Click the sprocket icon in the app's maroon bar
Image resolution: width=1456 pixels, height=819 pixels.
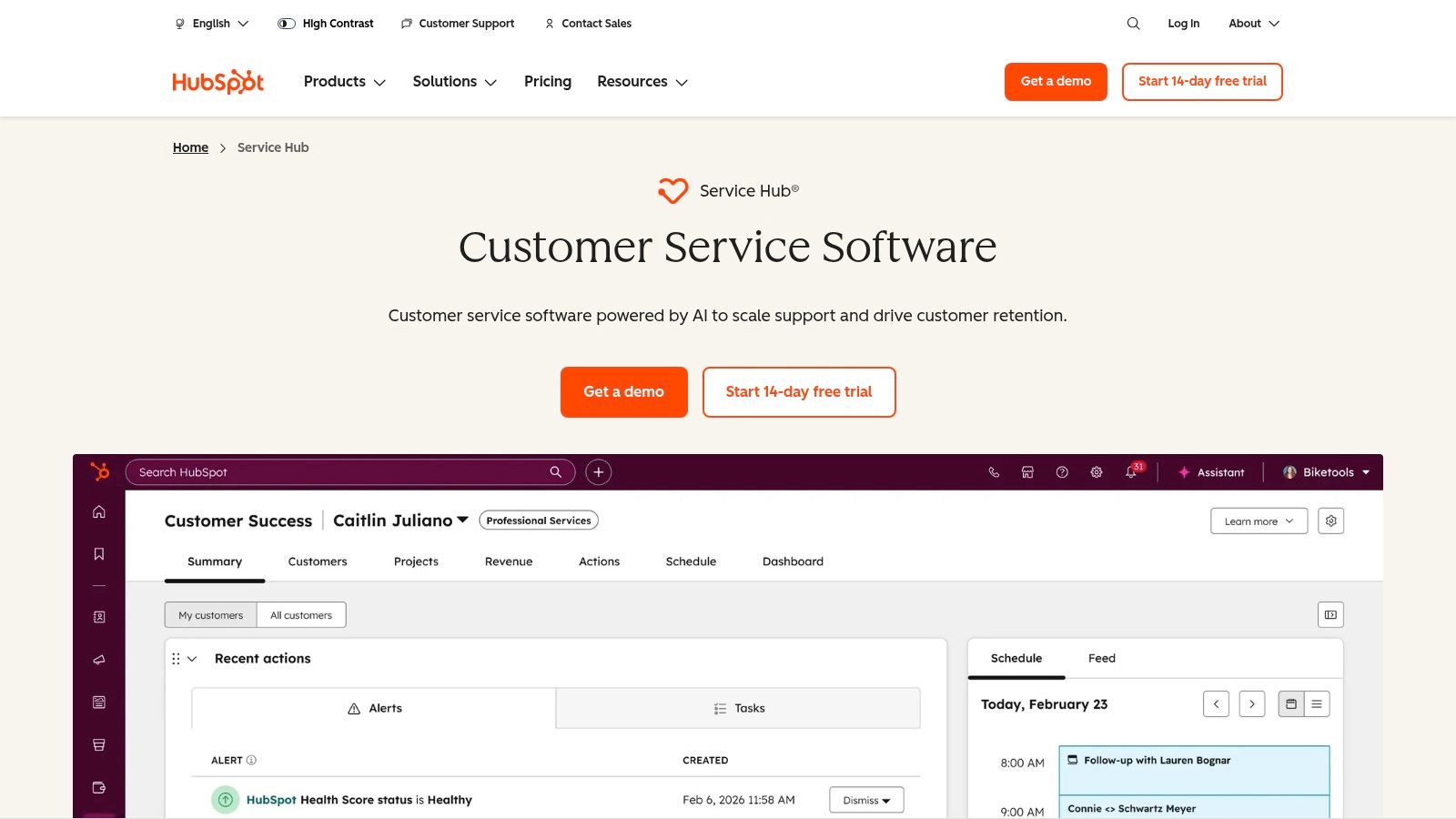(x=100, y=471)
